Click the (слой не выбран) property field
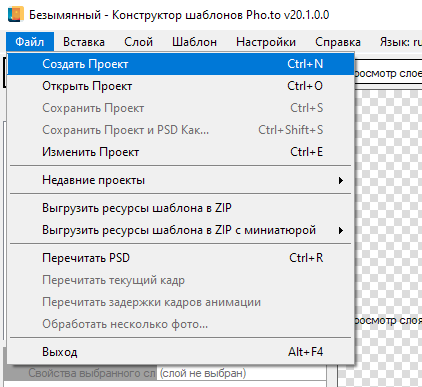 242,373
